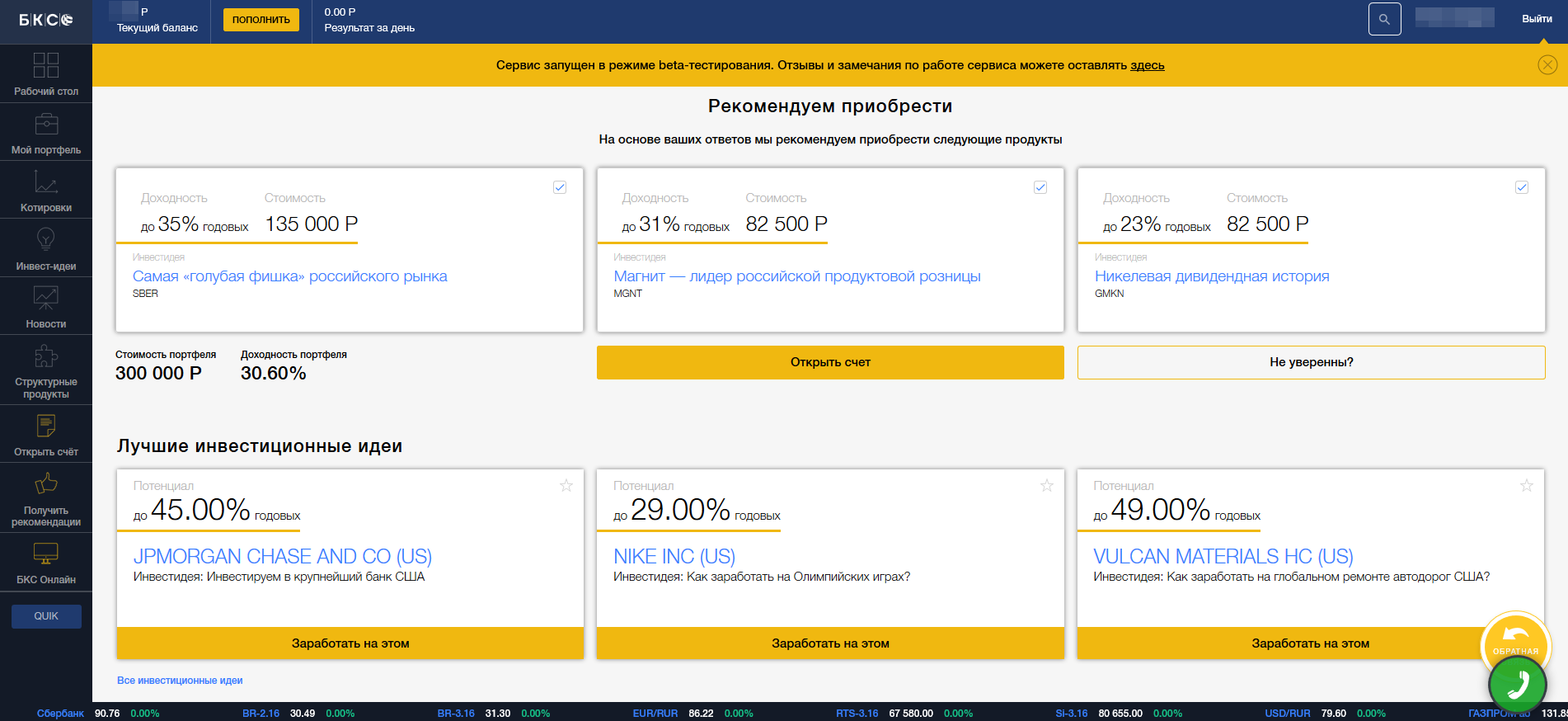Open Самая «голубая фишка» российского рынка
1568x721 pixels.
click(290, 276)
